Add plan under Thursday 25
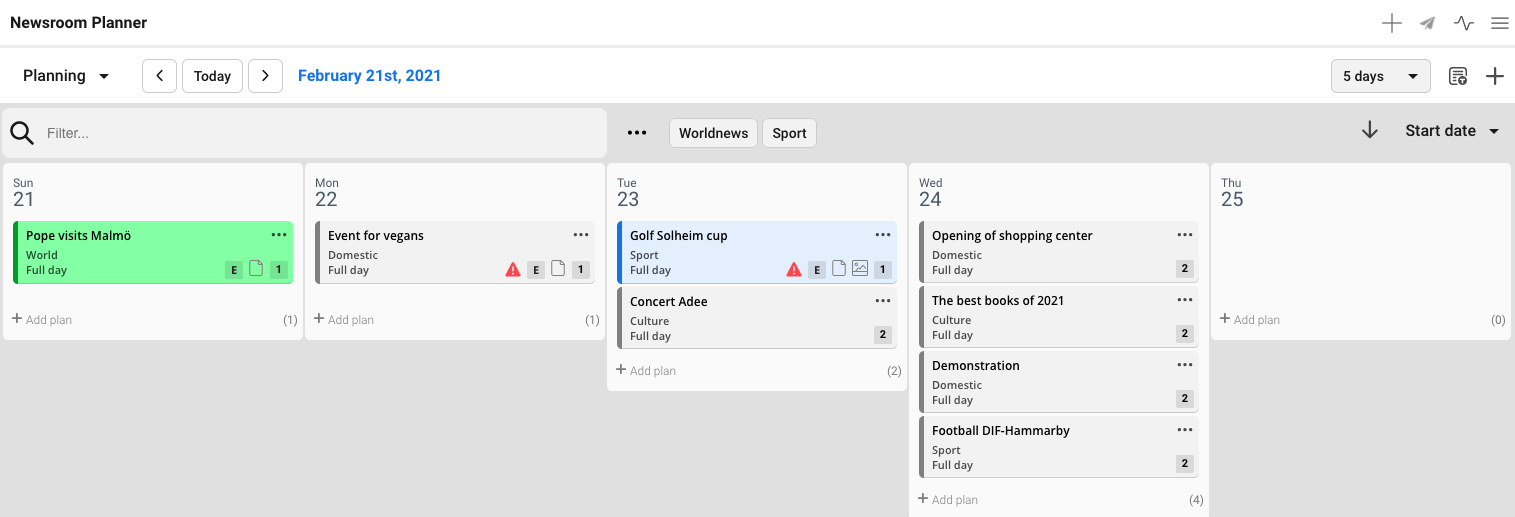The image size is (1515, 517). tap(1249, 320)
